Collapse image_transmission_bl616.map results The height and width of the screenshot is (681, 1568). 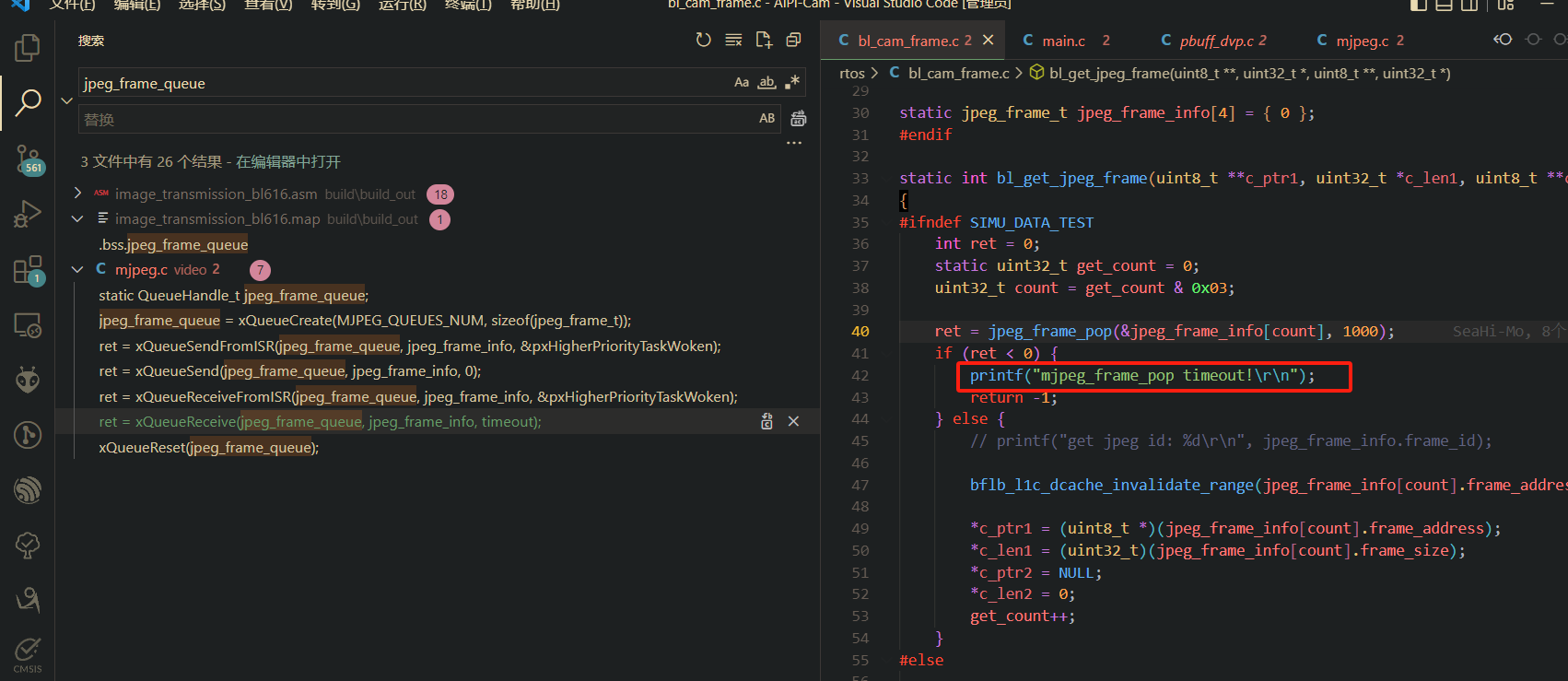click(77, 218)
